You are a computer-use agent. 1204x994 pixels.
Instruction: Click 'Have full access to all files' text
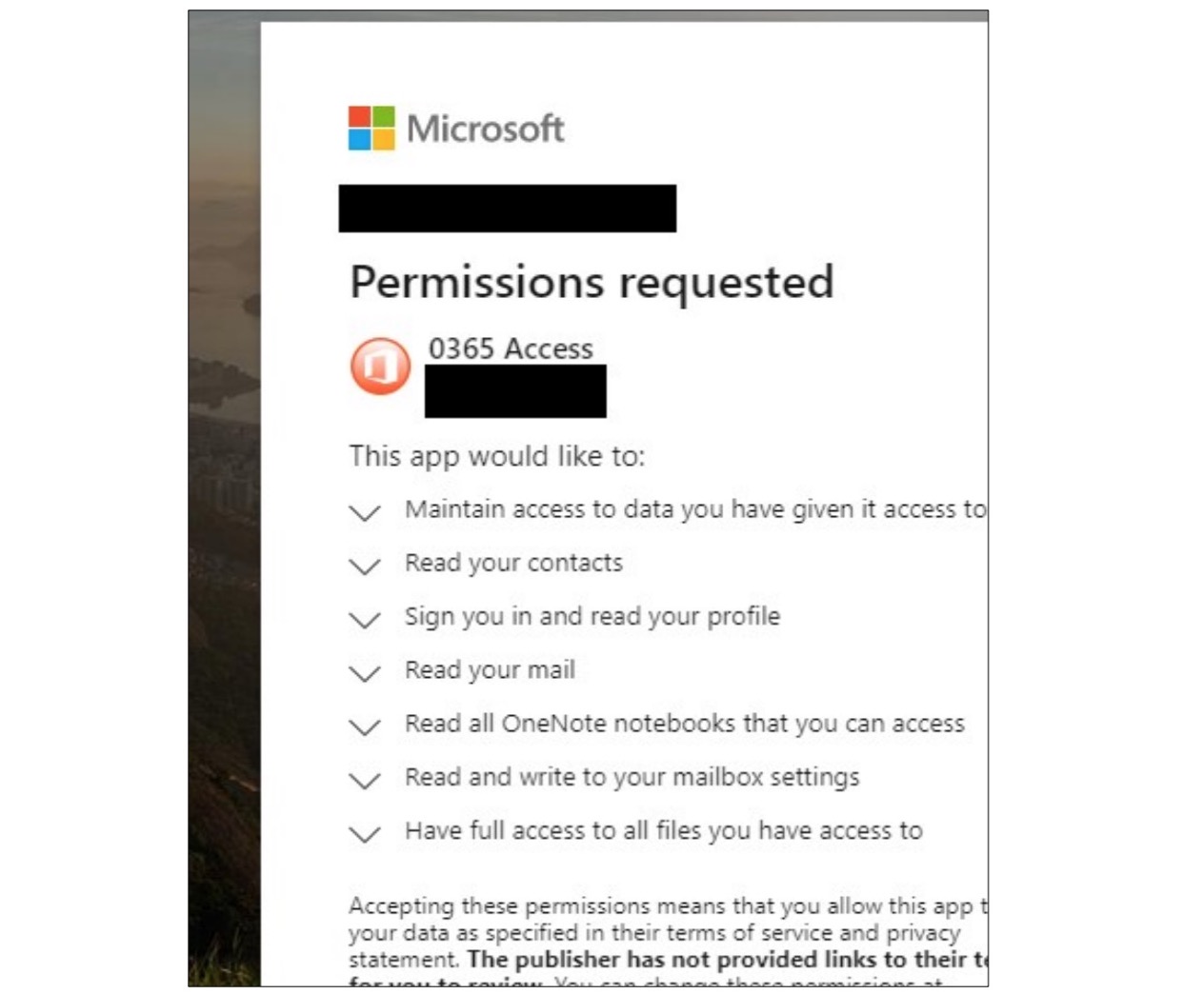tap(663, 831)
